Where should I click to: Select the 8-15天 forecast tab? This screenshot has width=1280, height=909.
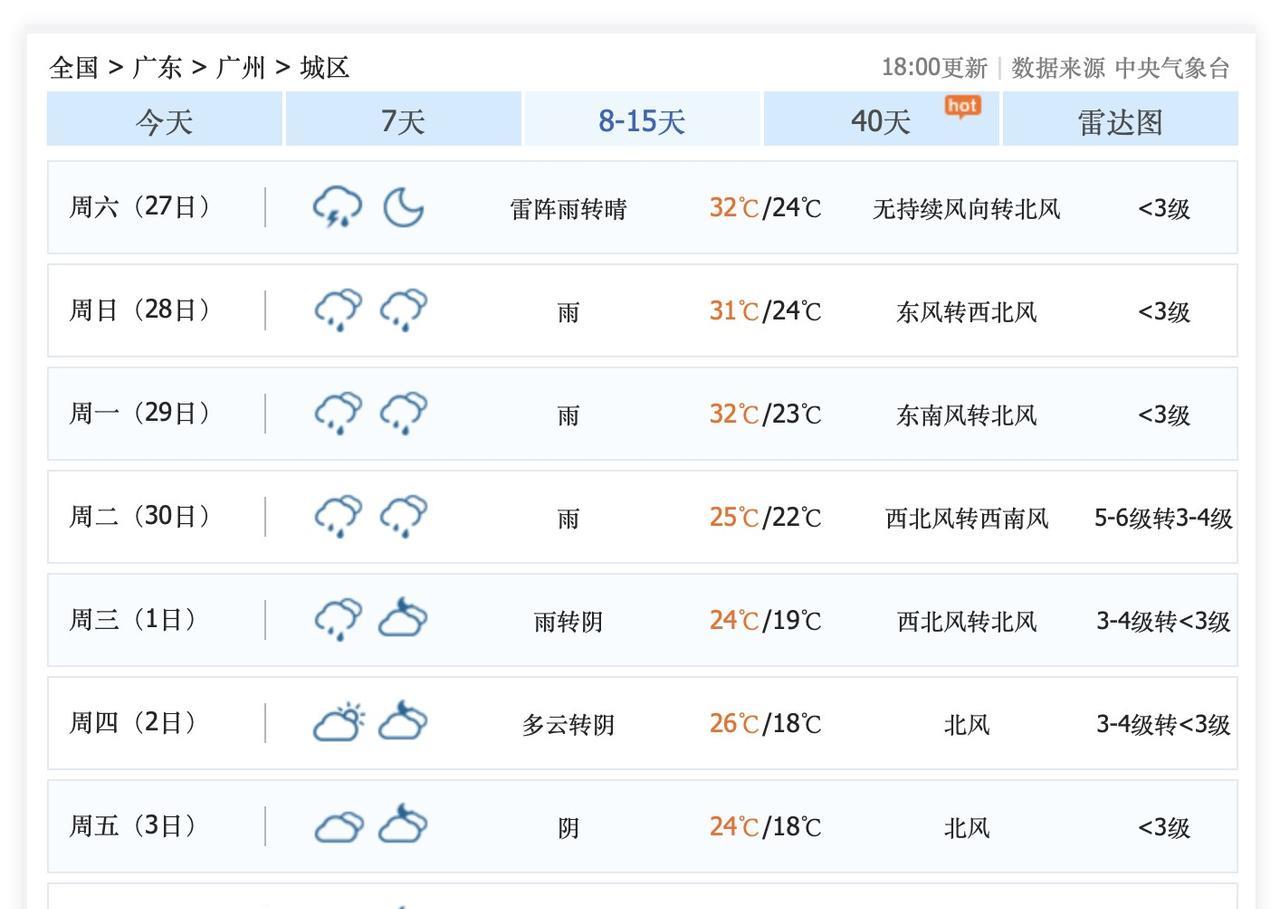(x=642, y=121)
